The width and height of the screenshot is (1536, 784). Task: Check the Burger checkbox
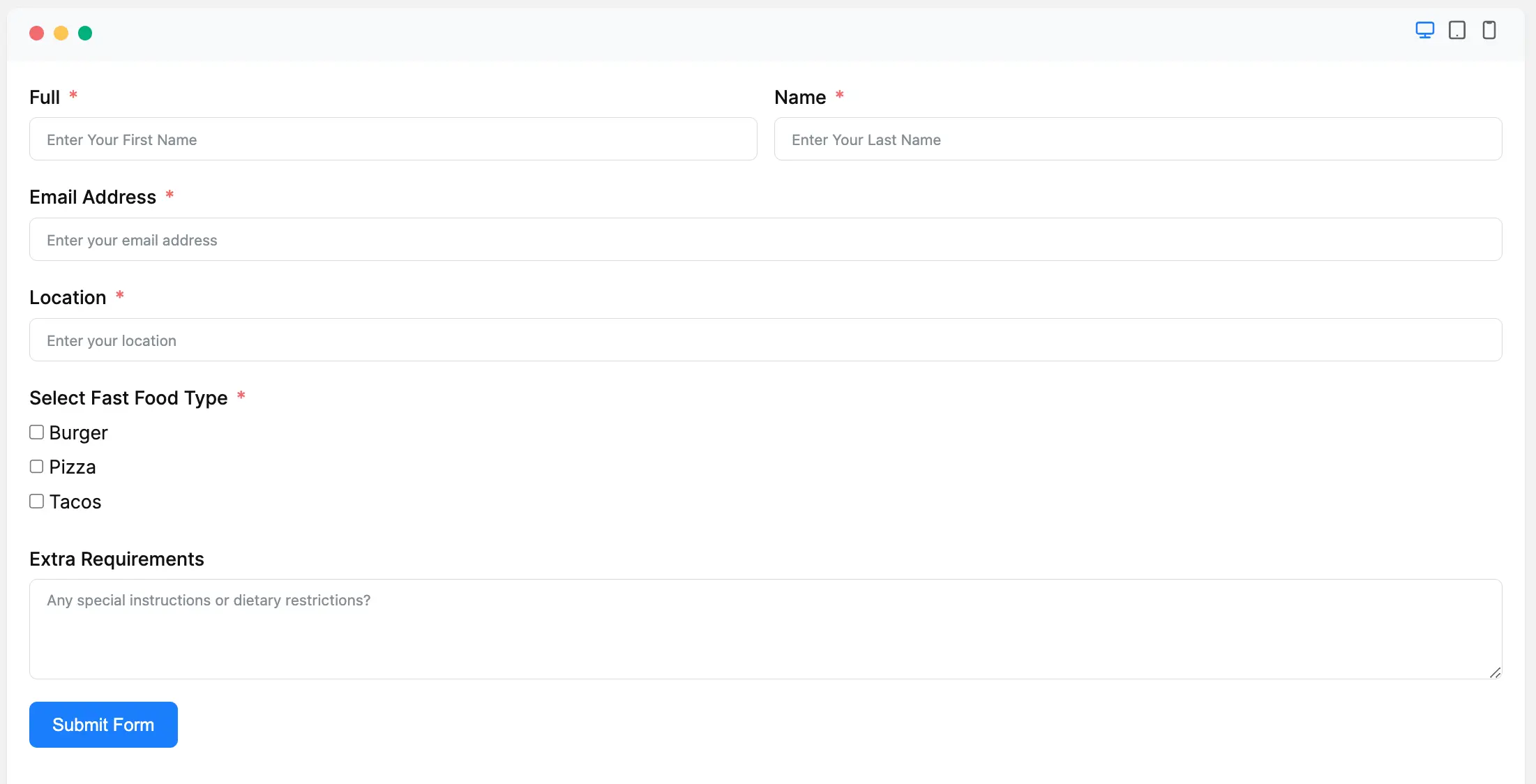coord(36,432)
